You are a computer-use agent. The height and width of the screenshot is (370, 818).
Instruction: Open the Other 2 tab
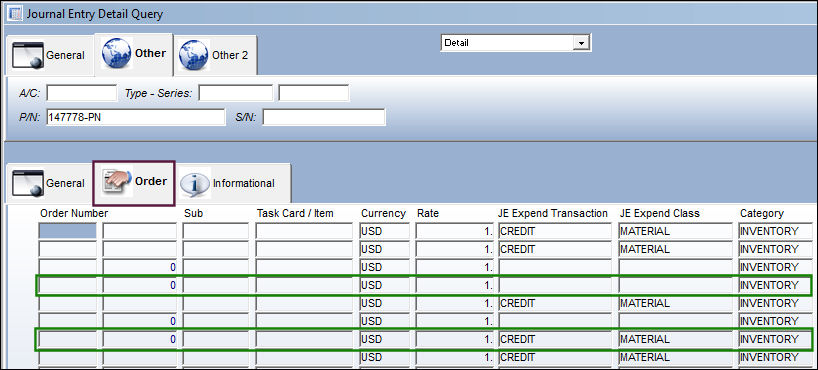pos(215,55)
